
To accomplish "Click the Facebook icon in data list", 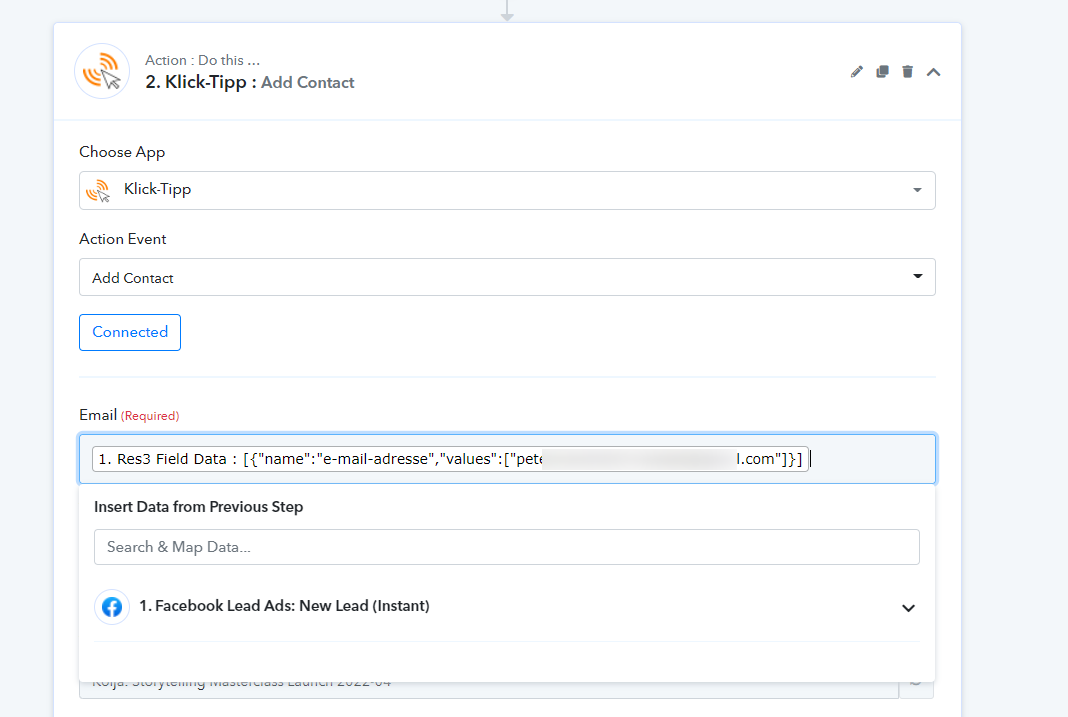I will pyautogui.click(x=112, y=607).
